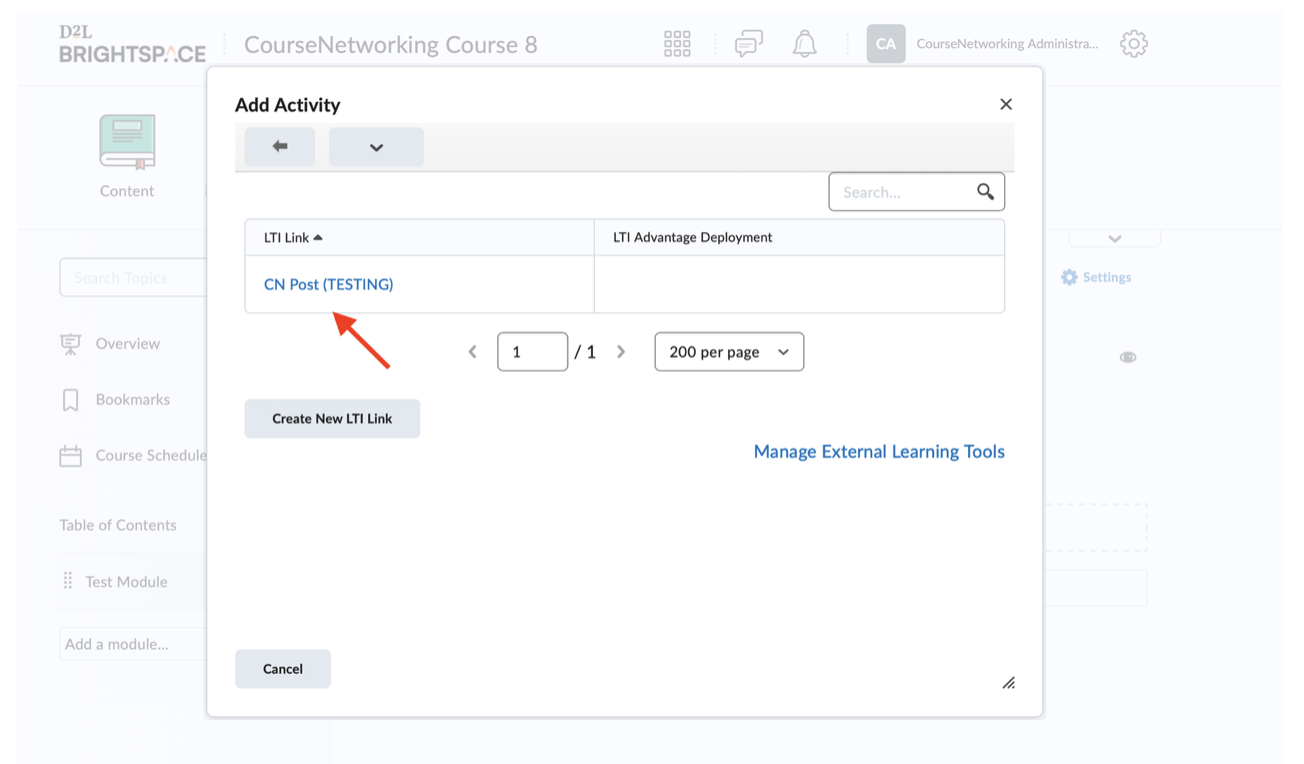This screenshot has width=1304, height=764.
Task: Open Bookmarks in the sidebar
Action: 132,400
